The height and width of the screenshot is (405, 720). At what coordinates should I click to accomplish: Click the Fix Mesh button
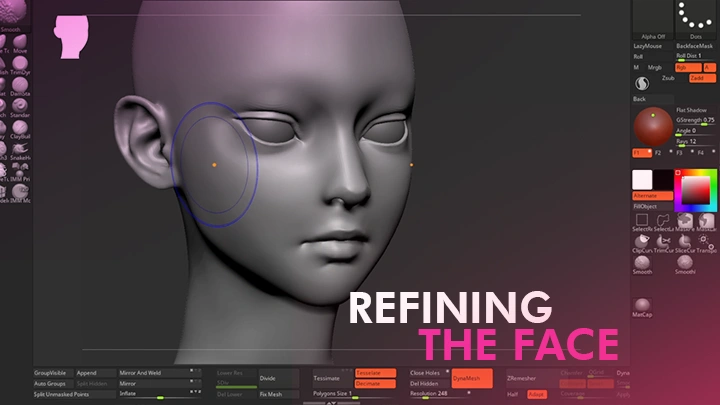point(278,394)
